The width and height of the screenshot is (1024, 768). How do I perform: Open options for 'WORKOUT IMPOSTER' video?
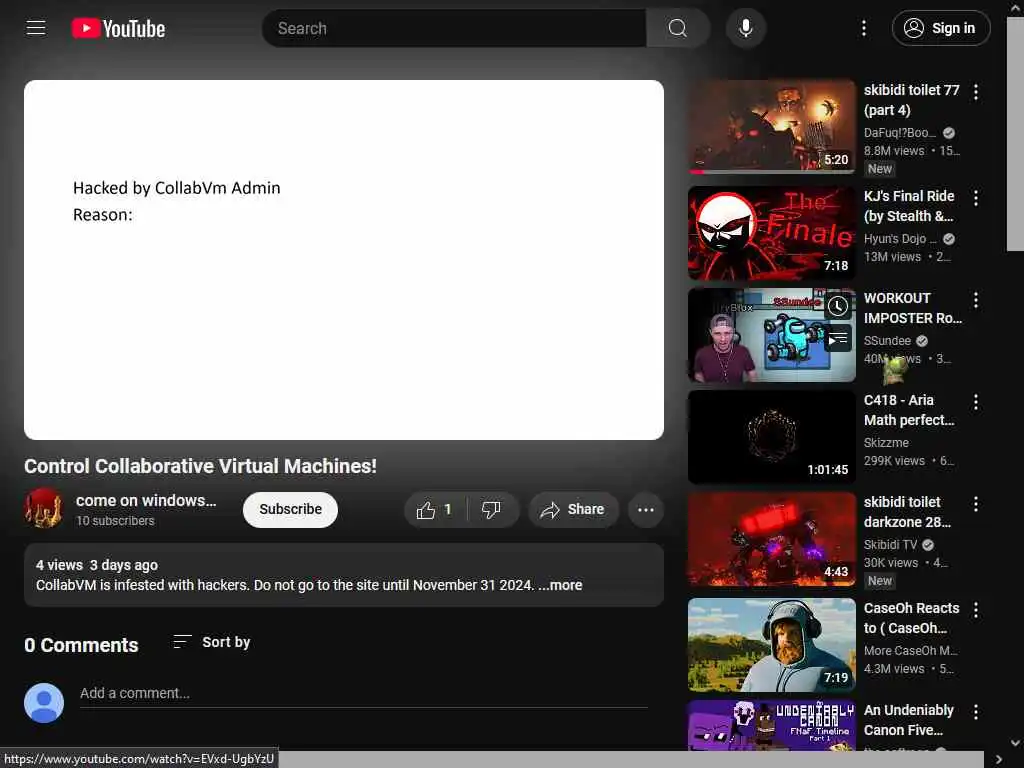pyautogui.click(x=976, y=300)
